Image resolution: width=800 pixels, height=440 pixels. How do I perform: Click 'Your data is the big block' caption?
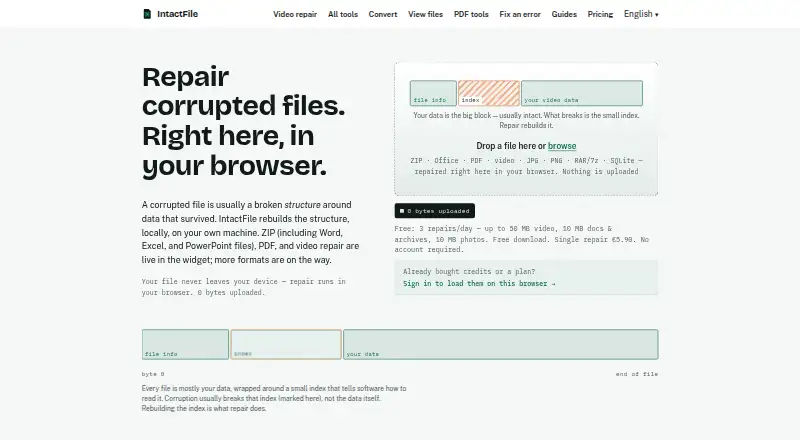(x=526, y=120)
